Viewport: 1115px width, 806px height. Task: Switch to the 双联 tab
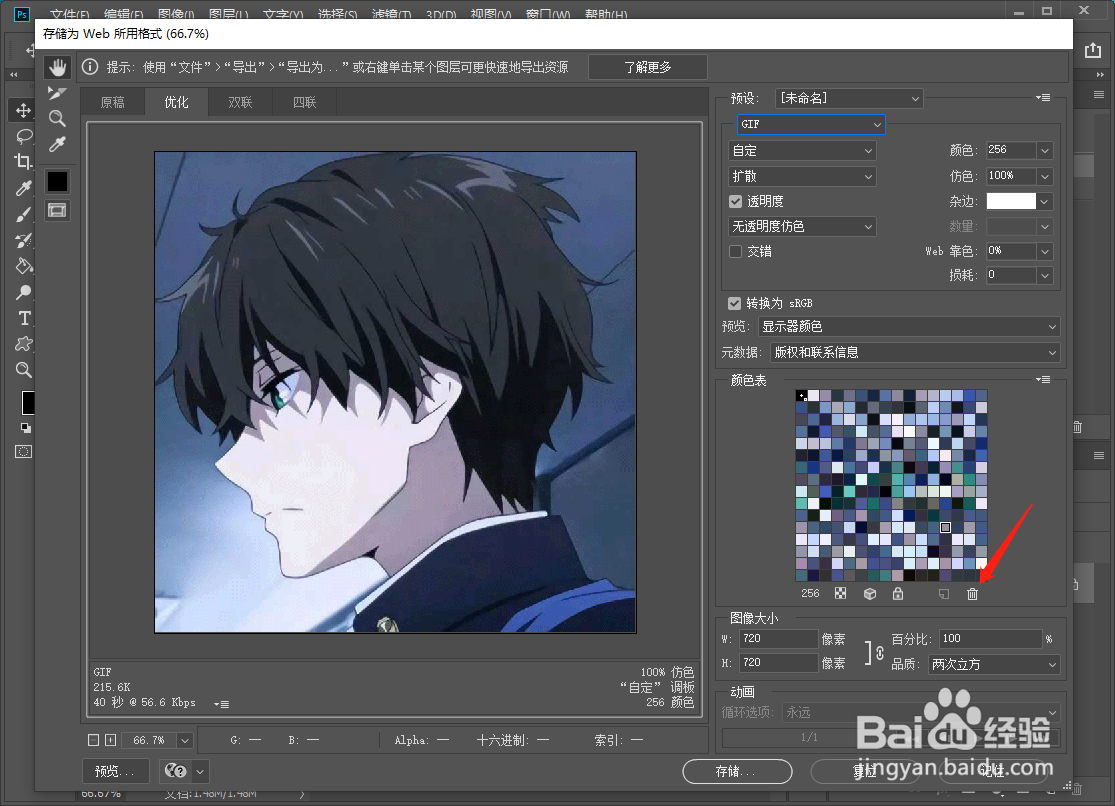tap(240, 102)
